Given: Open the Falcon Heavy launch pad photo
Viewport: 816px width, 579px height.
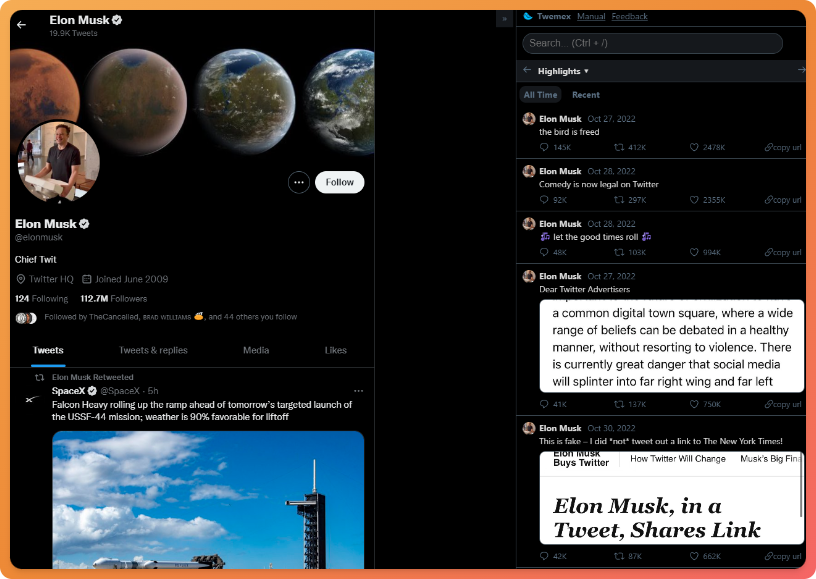Looking at the screenshot, I should point(208,499).
